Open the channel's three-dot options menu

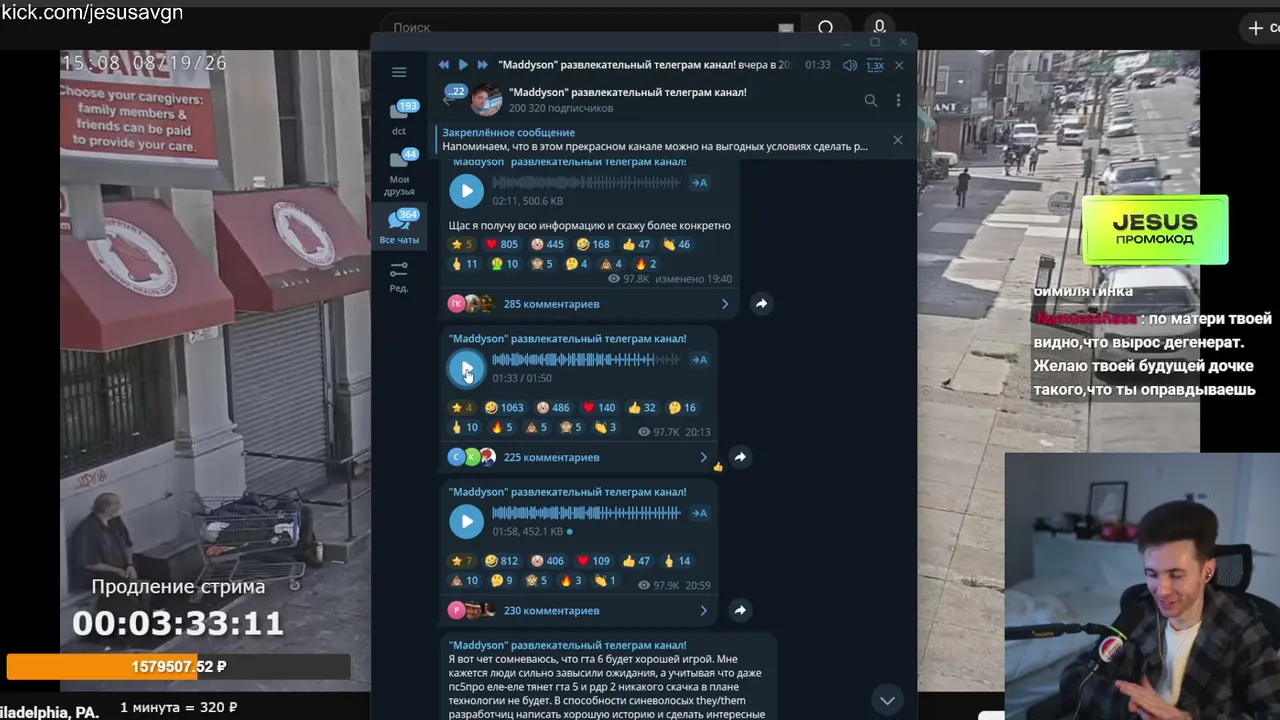[898, 100]
